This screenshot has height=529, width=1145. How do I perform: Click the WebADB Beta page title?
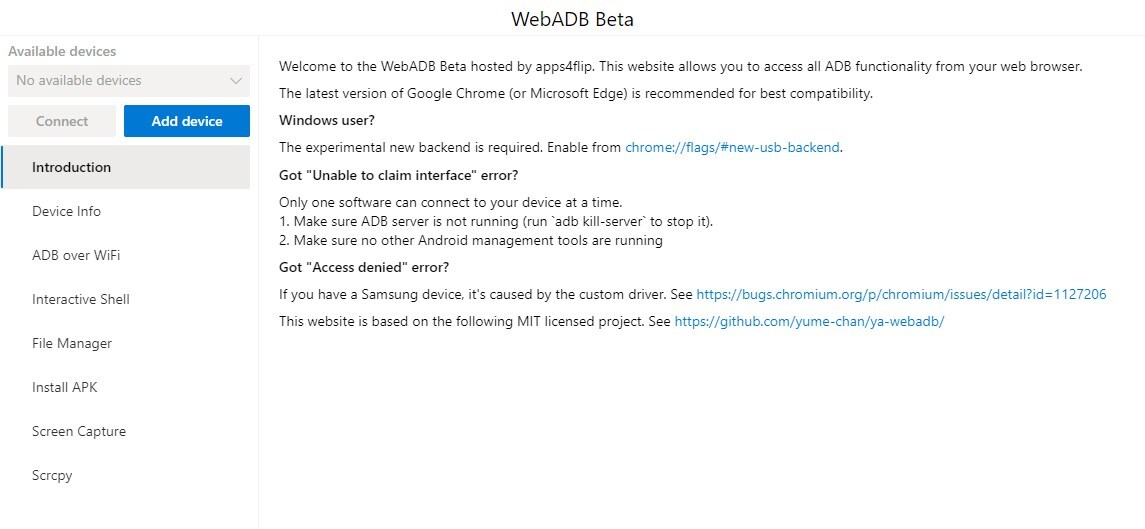572,19
